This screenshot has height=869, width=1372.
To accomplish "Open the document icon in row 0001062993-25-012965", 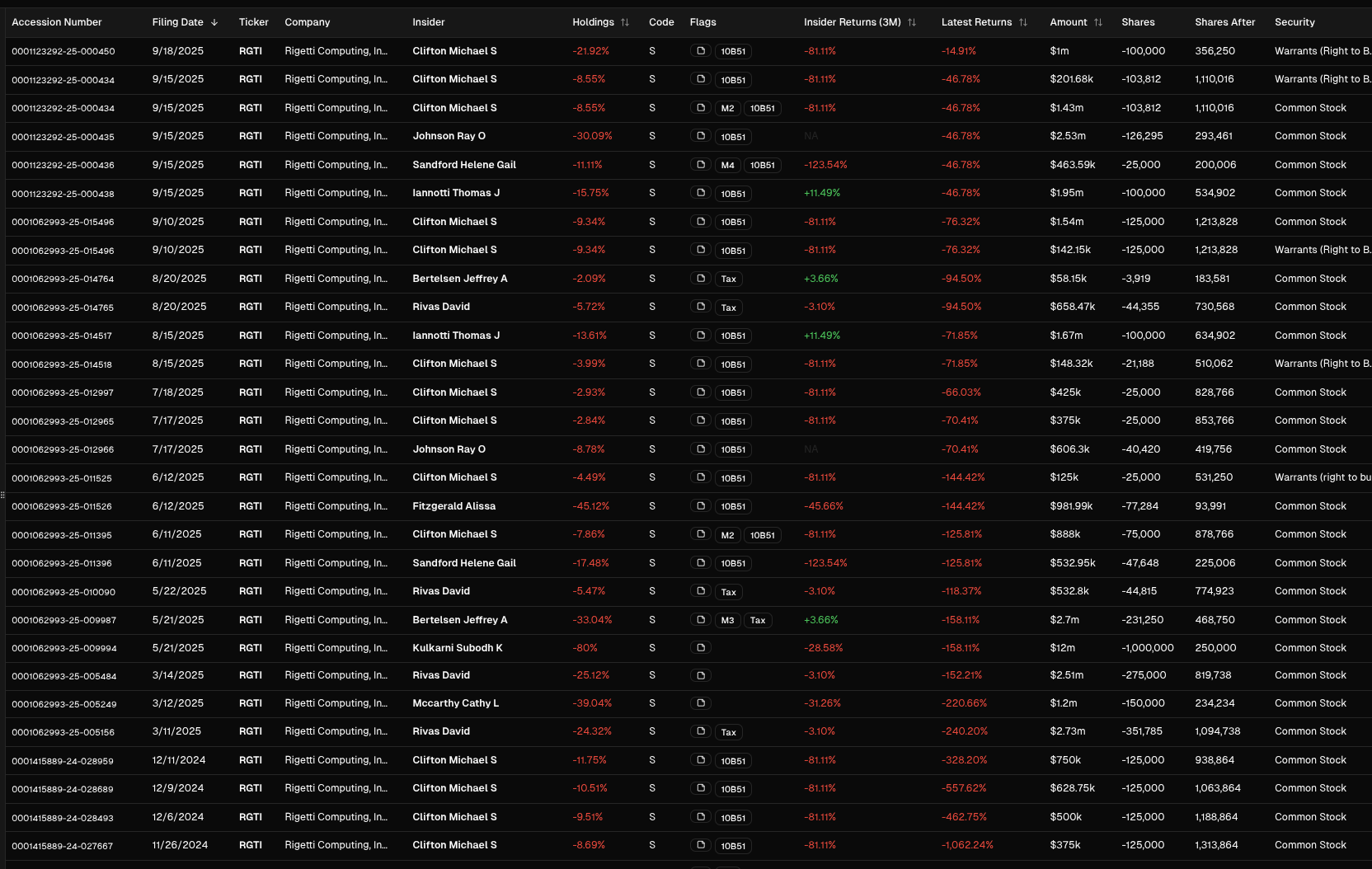I will 700,420.
